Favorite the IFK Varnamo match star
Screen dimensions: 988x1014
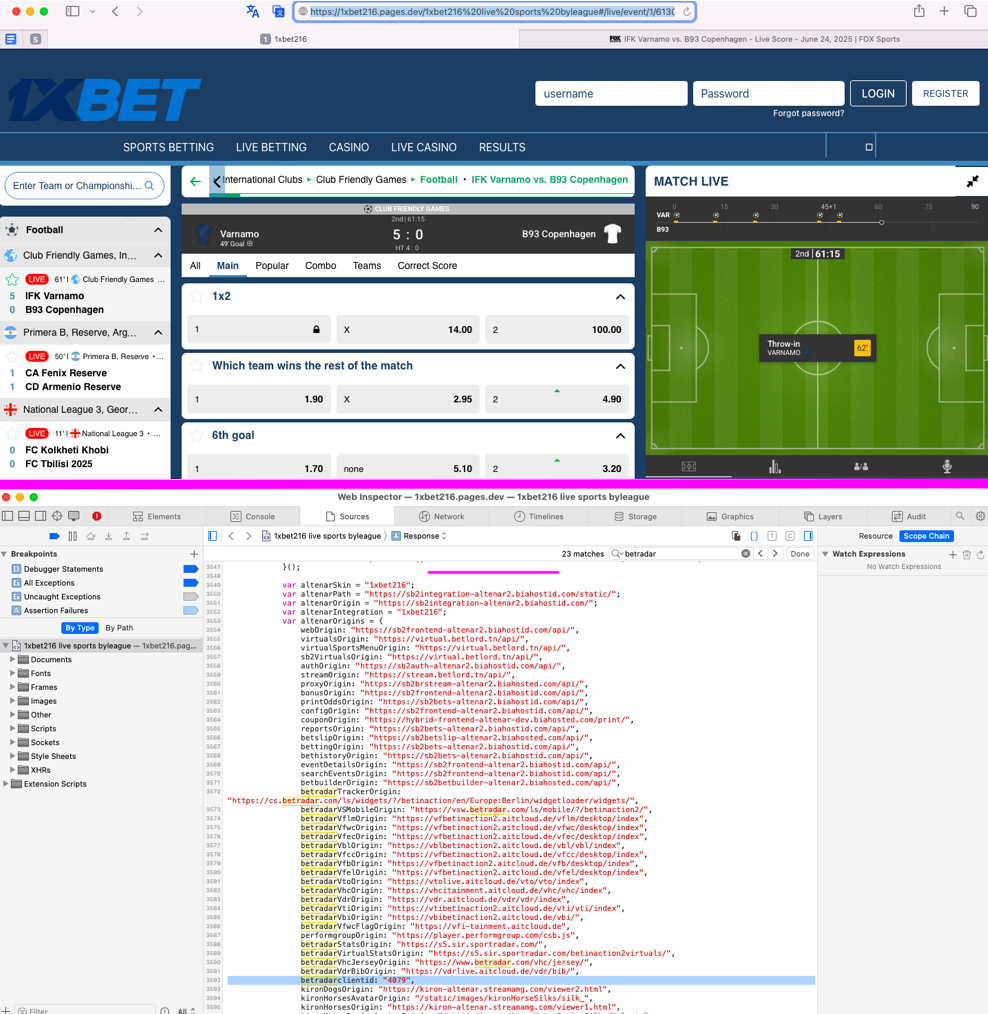tap(12, 279)
